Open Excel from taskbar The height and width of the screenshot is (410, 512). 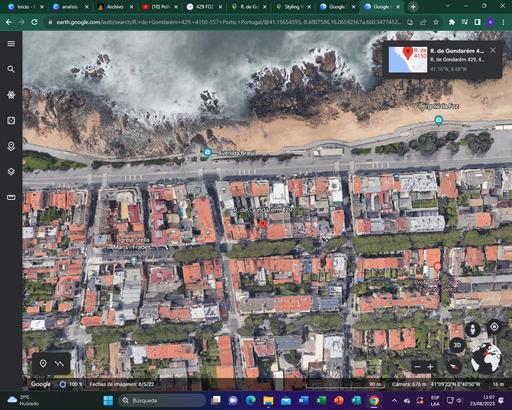pyautogui.click(x=321, y=400)
